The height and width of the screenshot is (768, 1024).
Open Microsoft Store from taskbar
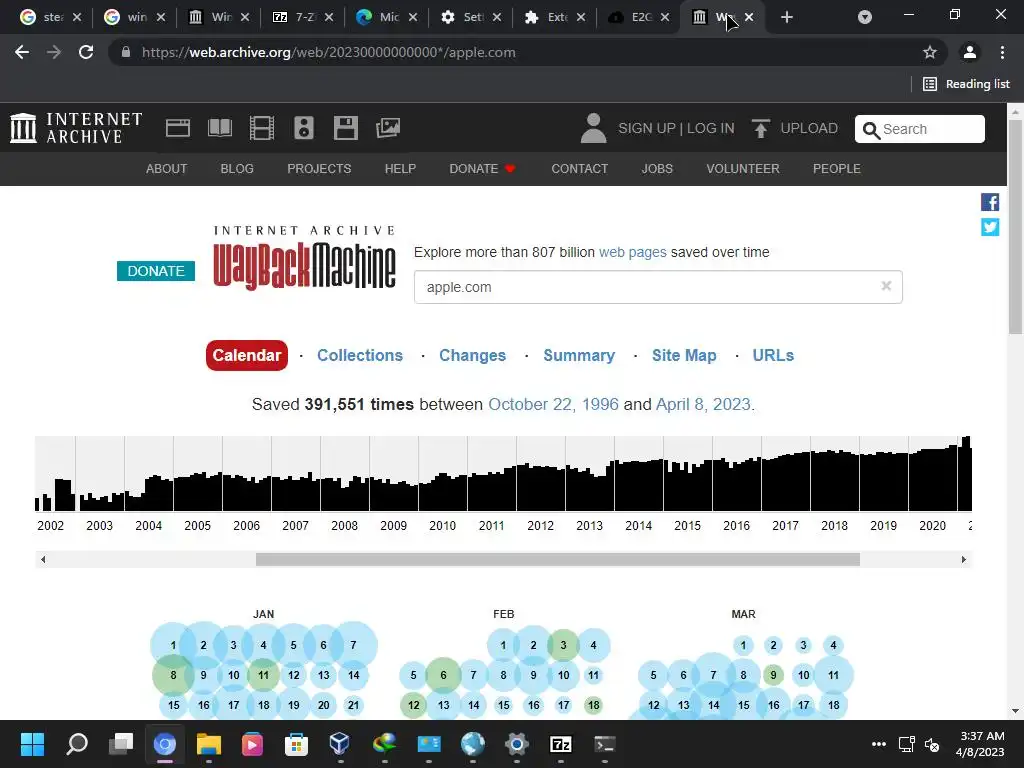pyautogui.click(x=296, y=744)
